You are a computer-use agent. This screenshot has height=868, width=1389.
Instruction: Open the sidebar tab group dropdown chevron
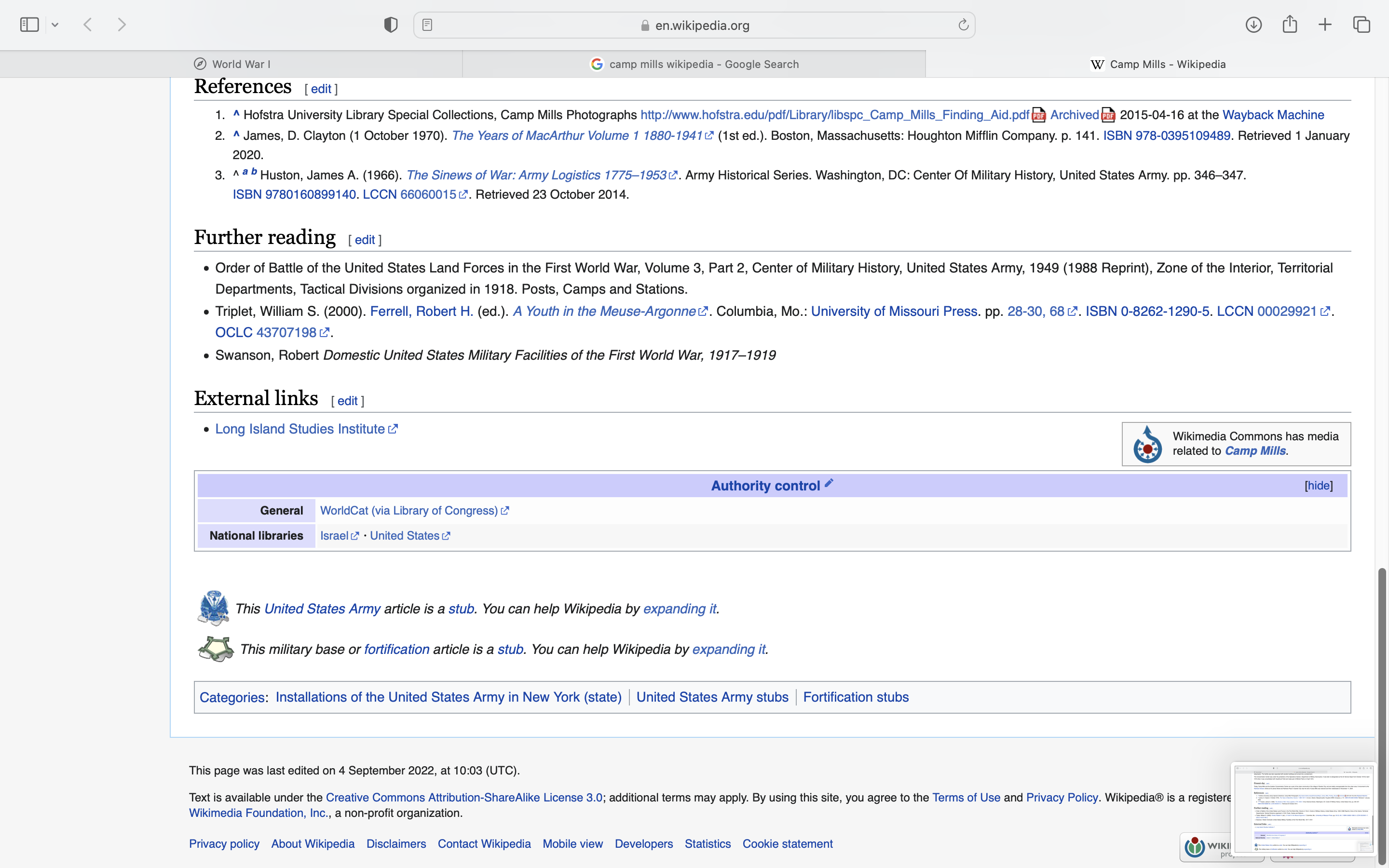click(x=55, y=25)
